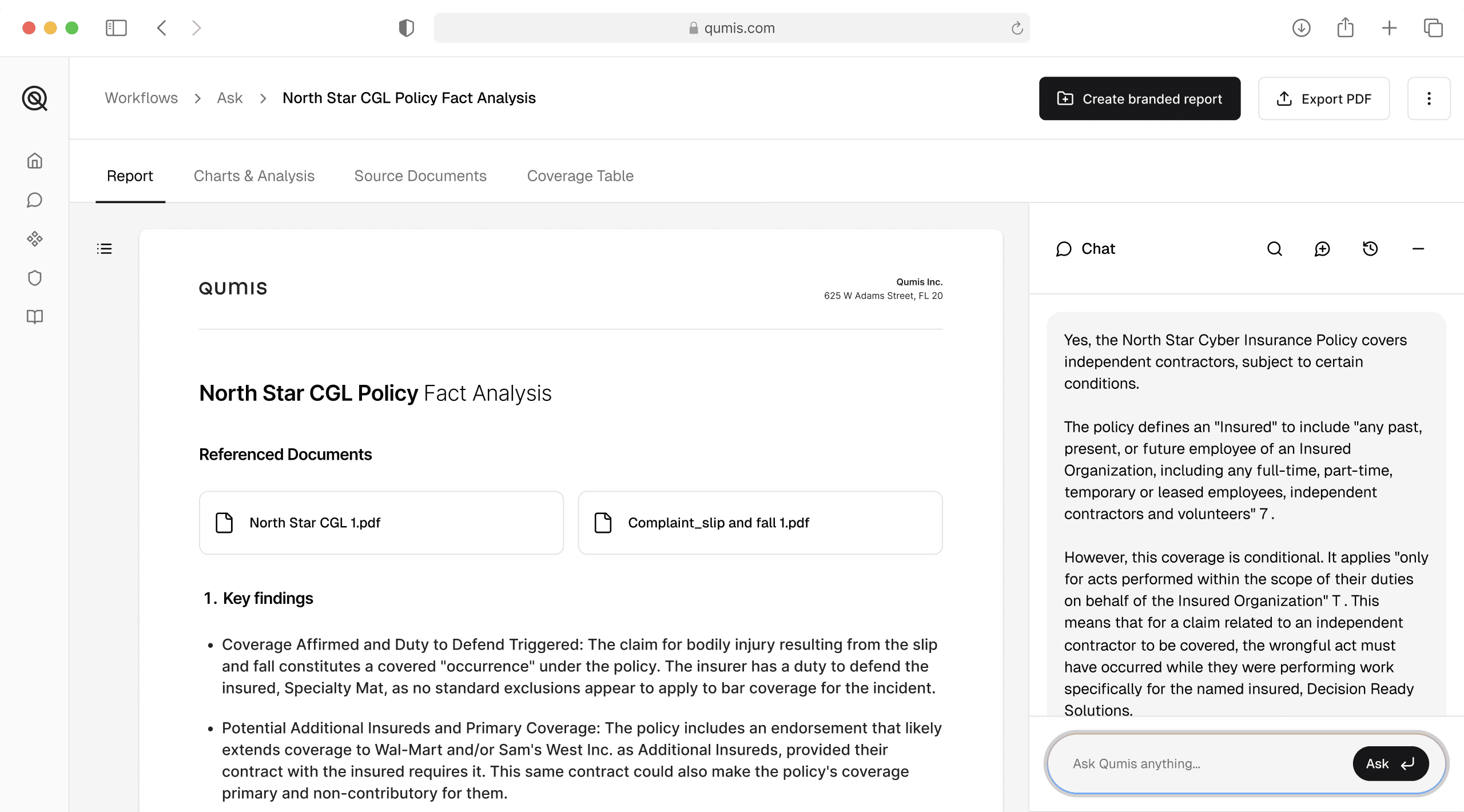Viewport: 1464px width, 812px height.
Task: Open Home from the left sidebar
Action: [x=35, y=161]
